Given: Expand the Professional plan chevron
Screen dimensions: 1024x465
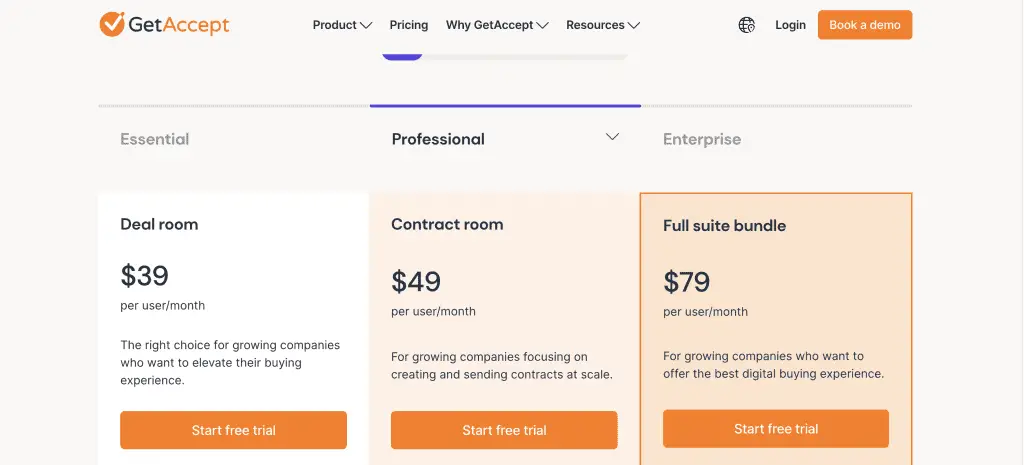Looking at the screenshot, I should tap(612, 136).
